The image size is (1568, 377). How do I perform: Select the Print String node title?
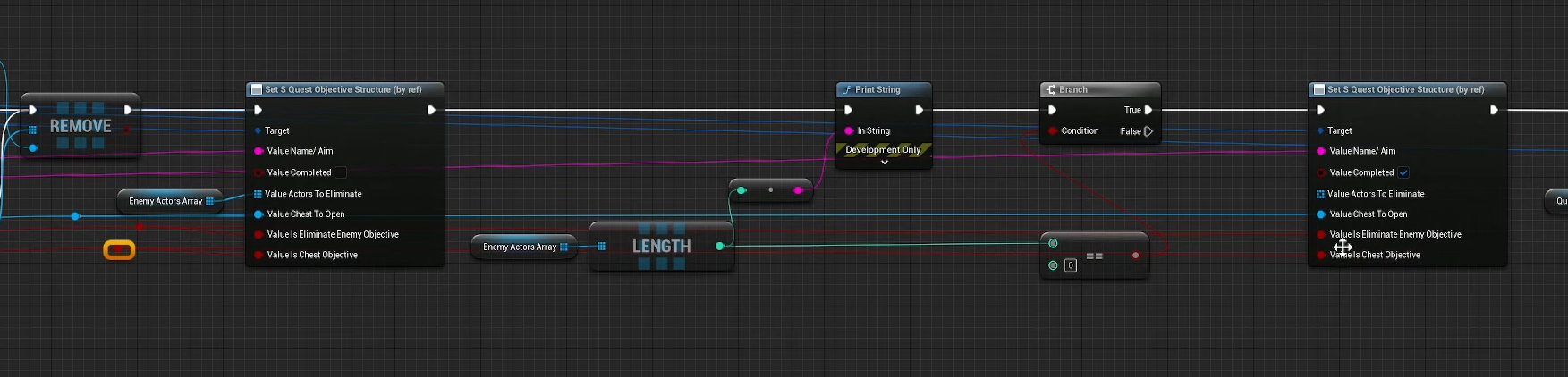(877, 89)
